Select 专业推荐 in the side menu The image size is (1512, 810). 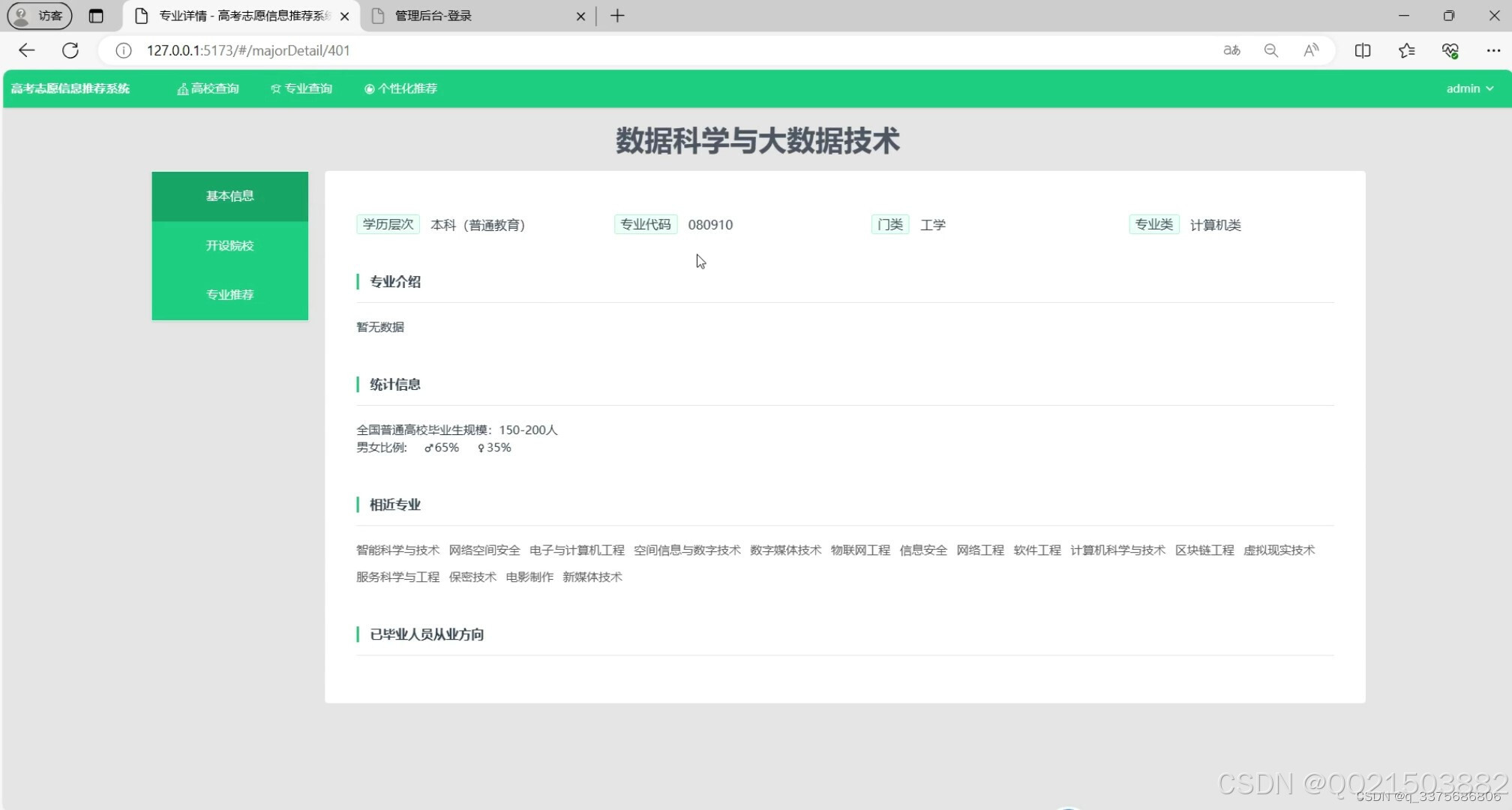(229, 295)
